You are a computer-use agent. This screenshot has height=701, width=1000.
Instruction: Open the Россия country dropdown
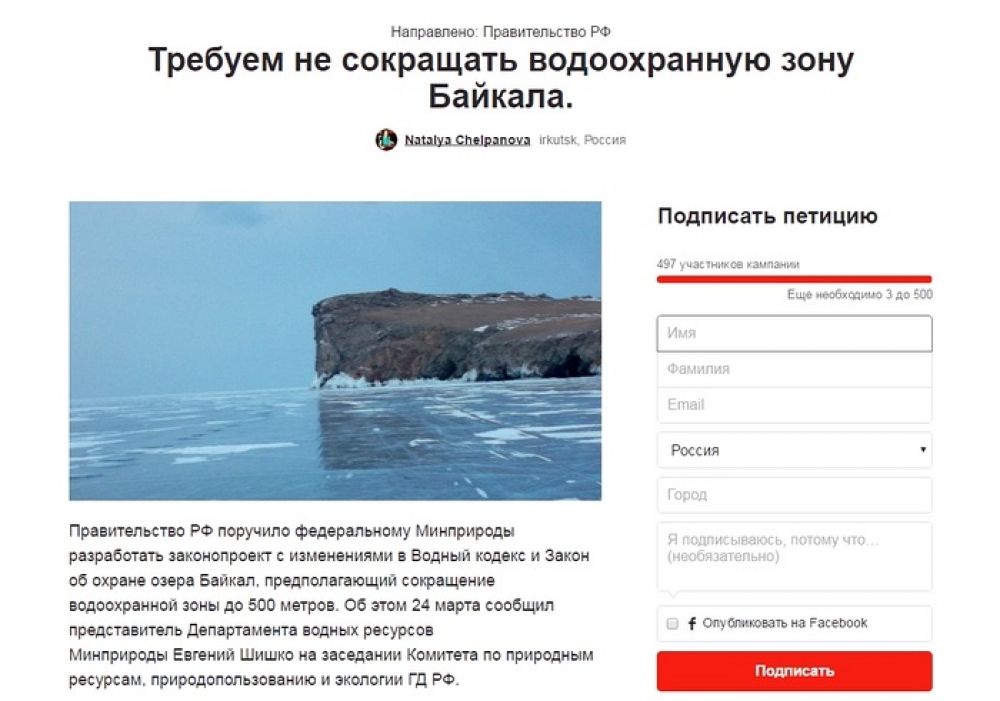794,450
